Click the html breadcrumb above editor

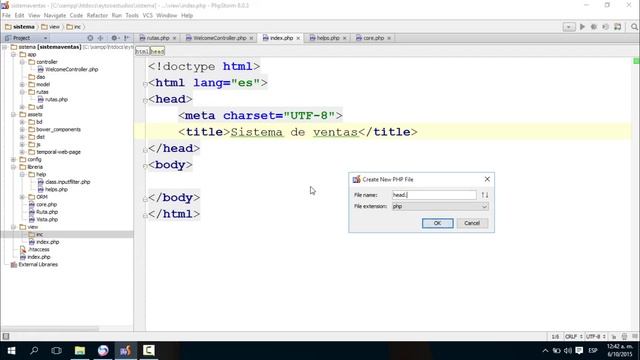(x=142, y=51)
